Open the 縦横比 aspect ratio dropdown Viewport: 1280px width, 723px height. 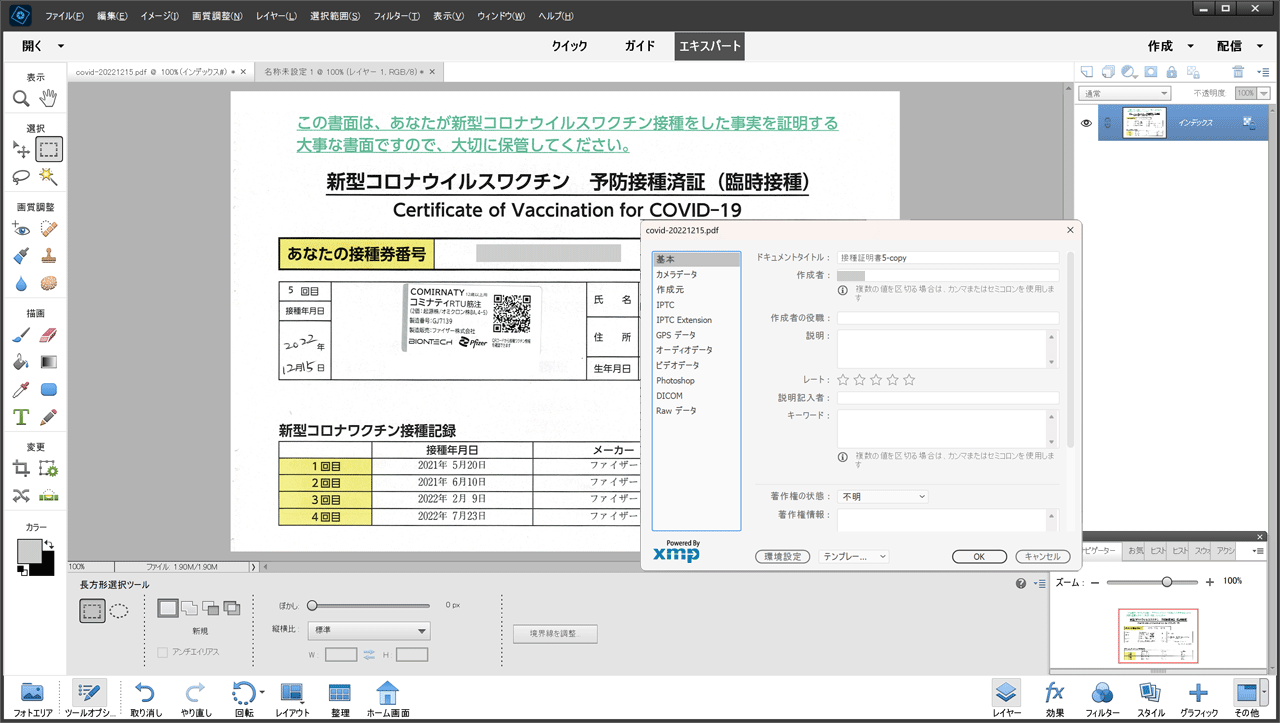370,631
